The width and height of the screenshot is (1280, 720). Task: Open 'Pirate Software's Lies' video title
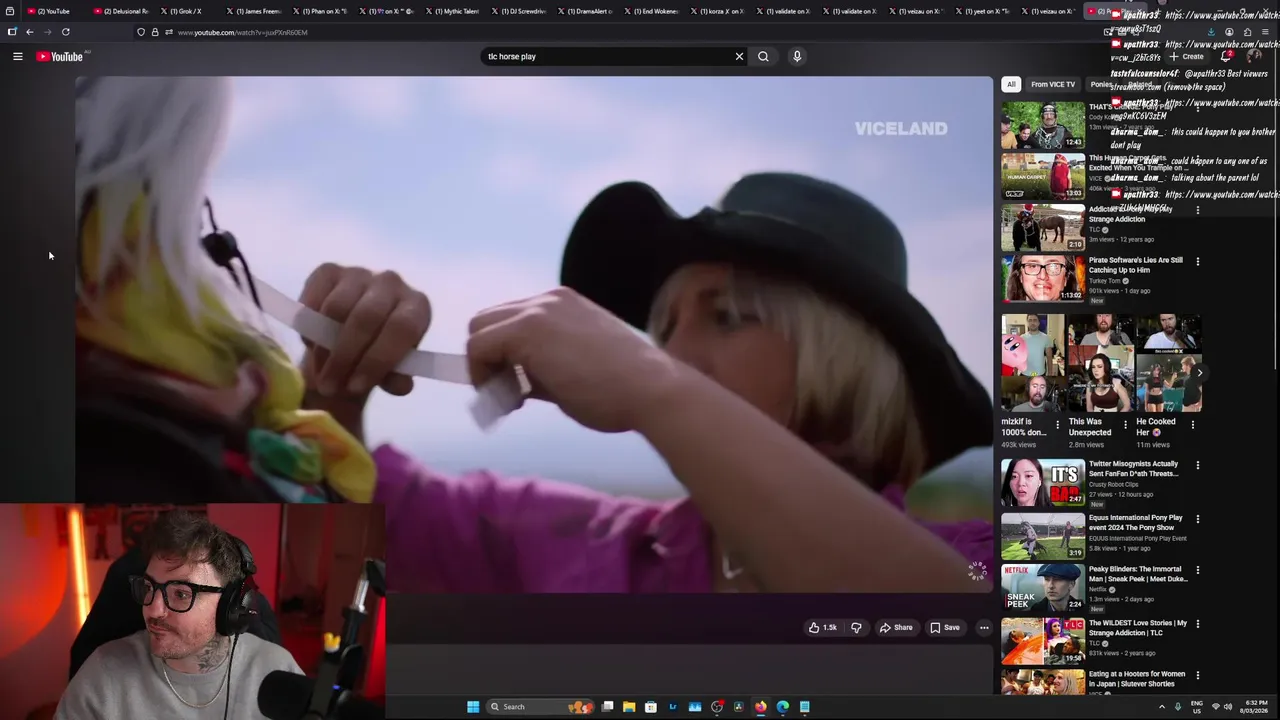(1136, 265)
